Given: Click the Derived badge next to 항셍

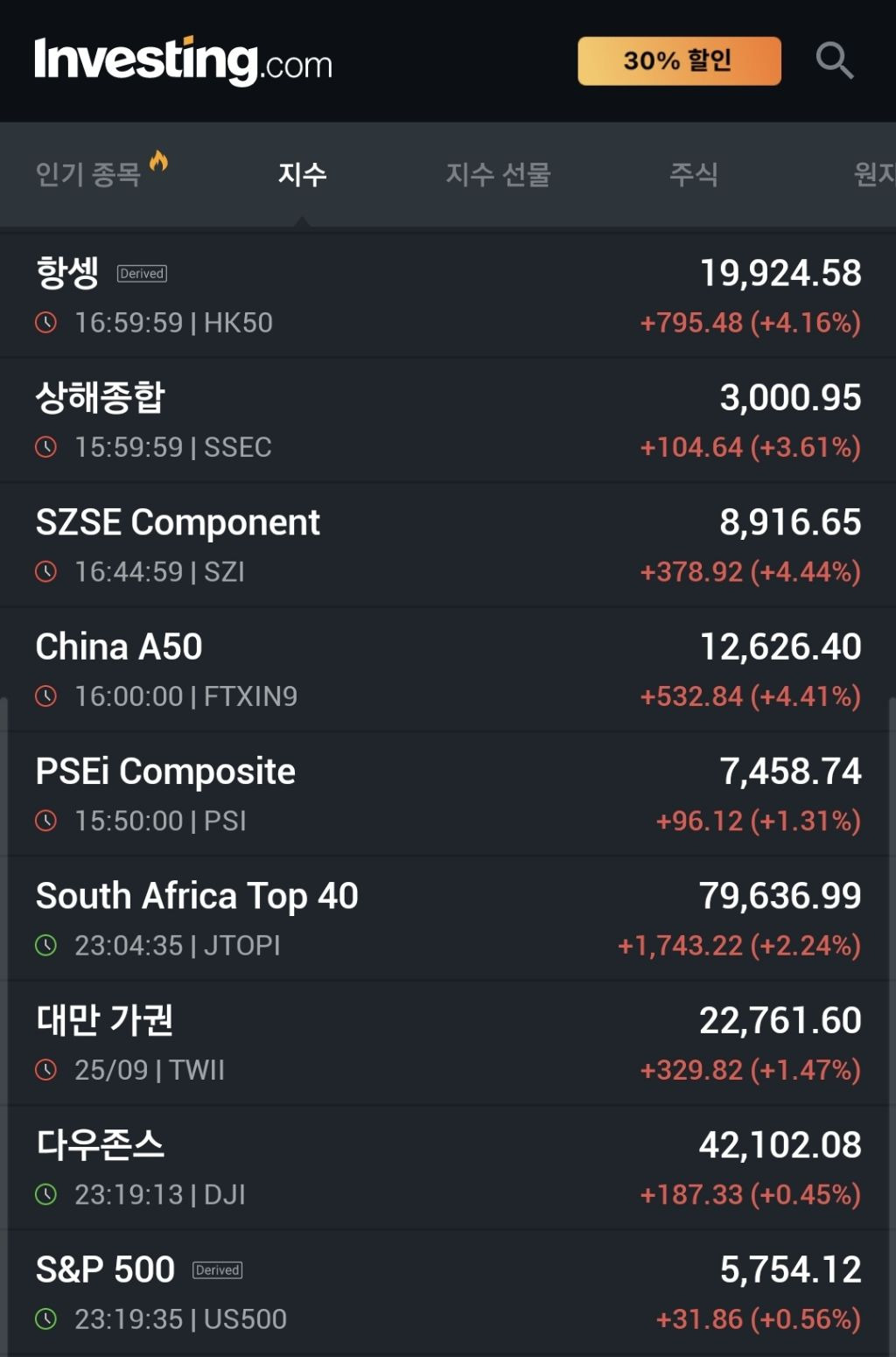Looking at the screenshot, I should (x=142, y=274).
